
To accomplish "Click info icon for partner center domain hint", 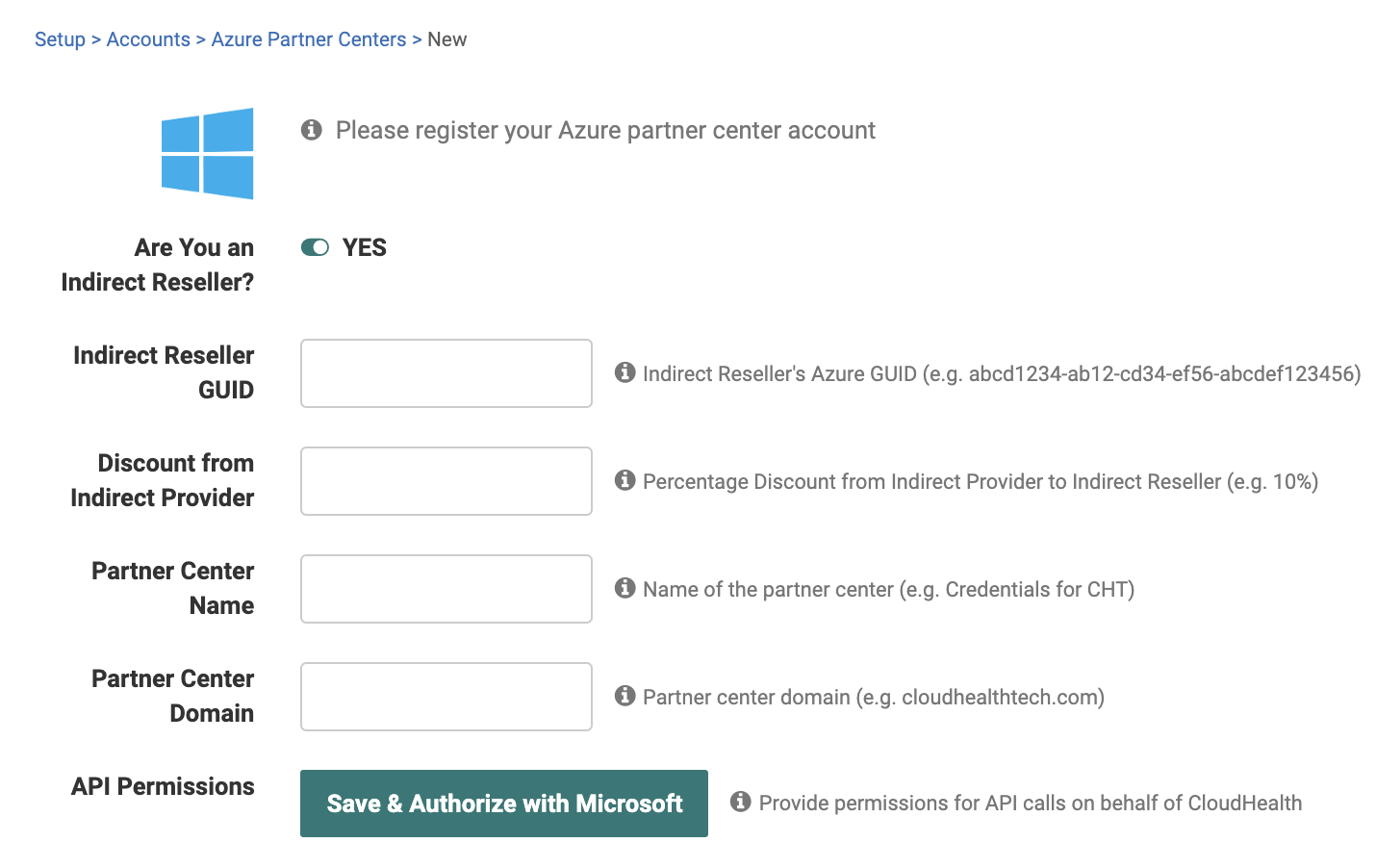I will pyautogui.click(x=625, y=695).
